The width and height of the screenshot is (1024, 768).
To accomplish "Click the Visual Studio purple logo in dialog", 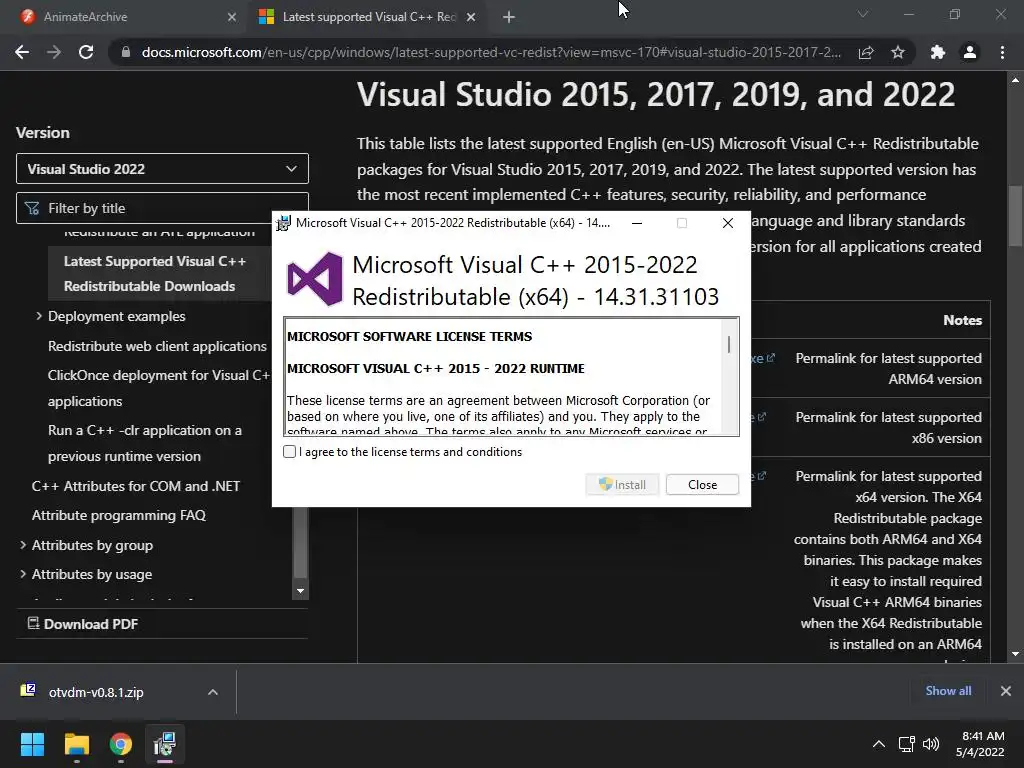I will pos(315,280).
